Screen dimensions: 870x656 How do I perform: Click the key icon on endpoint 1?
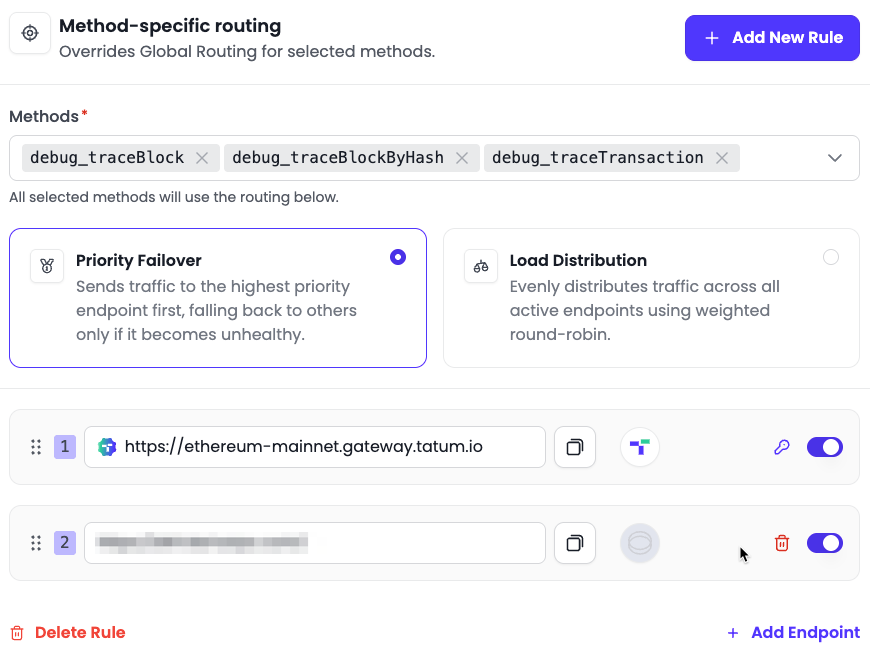[x=782, y=447]
